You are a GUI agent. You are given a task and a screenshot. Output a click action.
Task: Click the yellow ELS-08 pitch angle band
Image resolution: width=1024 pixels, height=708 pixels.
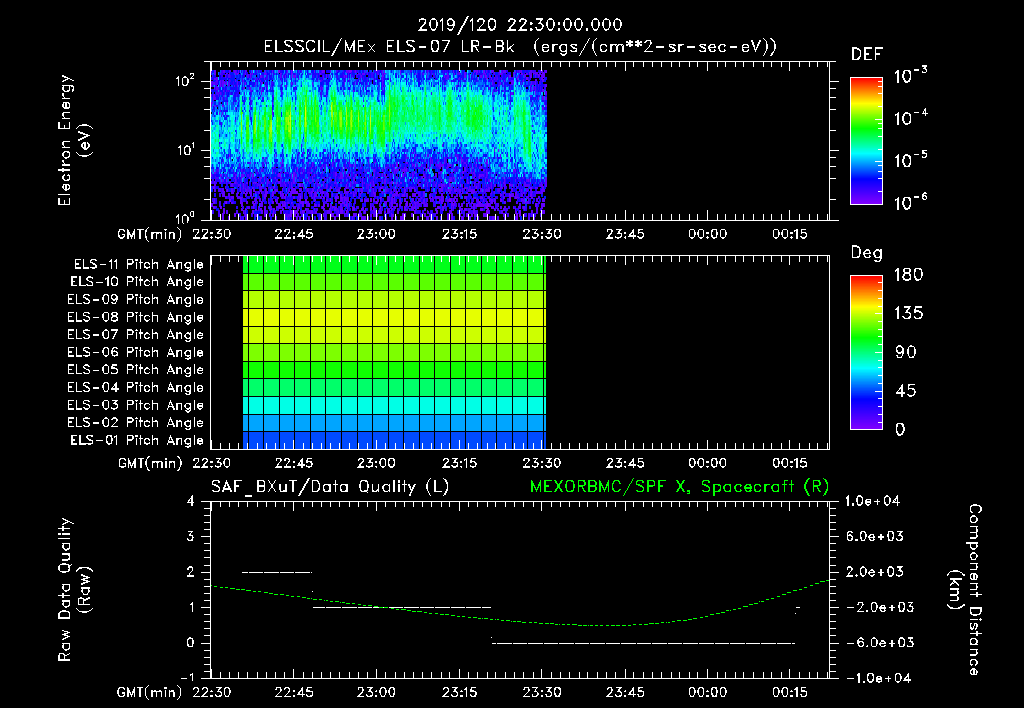point(394,317)
